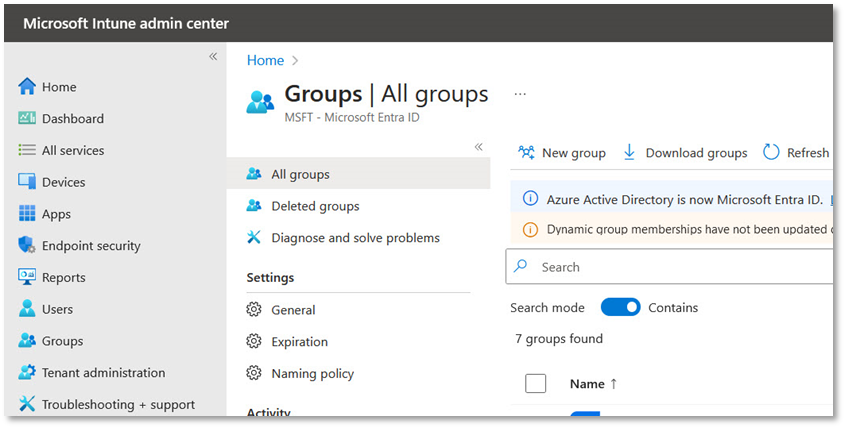Click the orange dynamic group warning icon

tap(530, 230)
